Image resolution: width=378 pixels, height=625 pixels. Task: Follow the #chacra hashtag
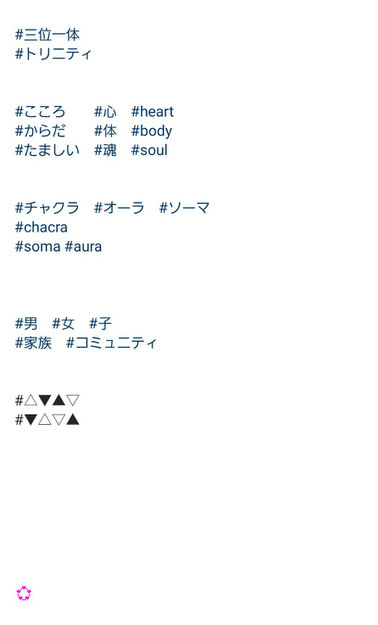41,228
